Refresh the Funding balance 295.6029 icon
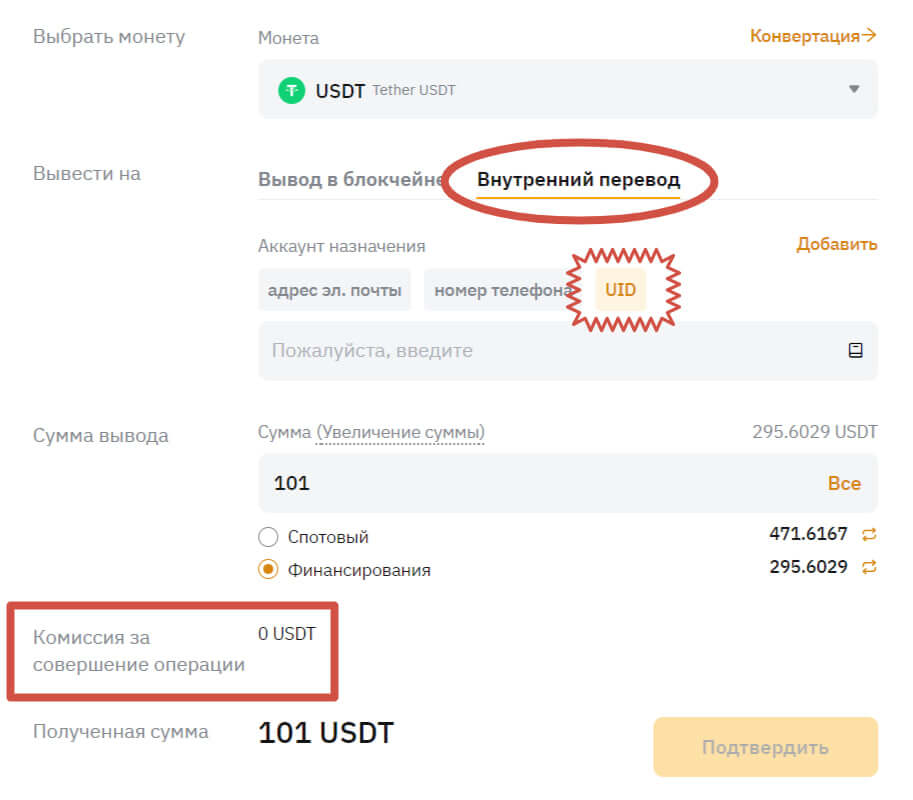Screen dimensions: 913x800 point(869,567)
